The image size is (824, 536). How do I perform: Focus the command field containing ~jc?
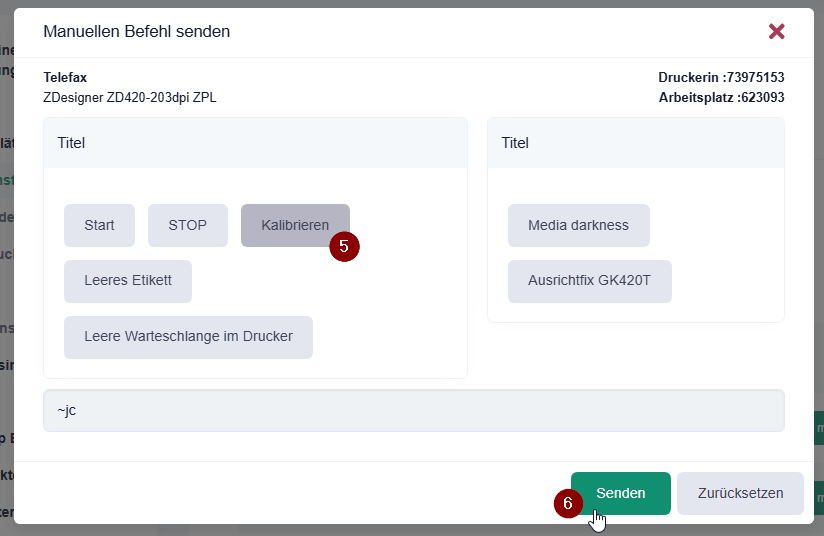coord(414,410)
